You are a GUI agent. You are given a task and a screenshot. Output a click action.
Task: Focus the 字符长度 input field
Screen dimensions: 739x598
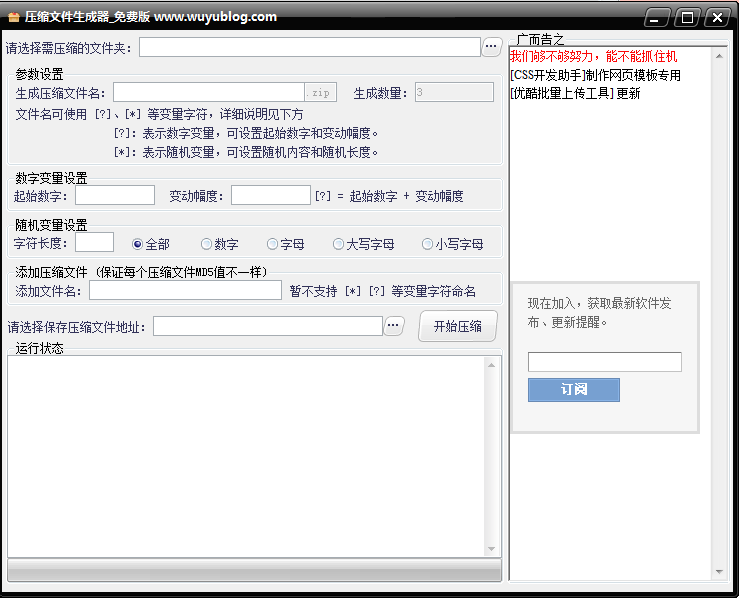(94, 242)
